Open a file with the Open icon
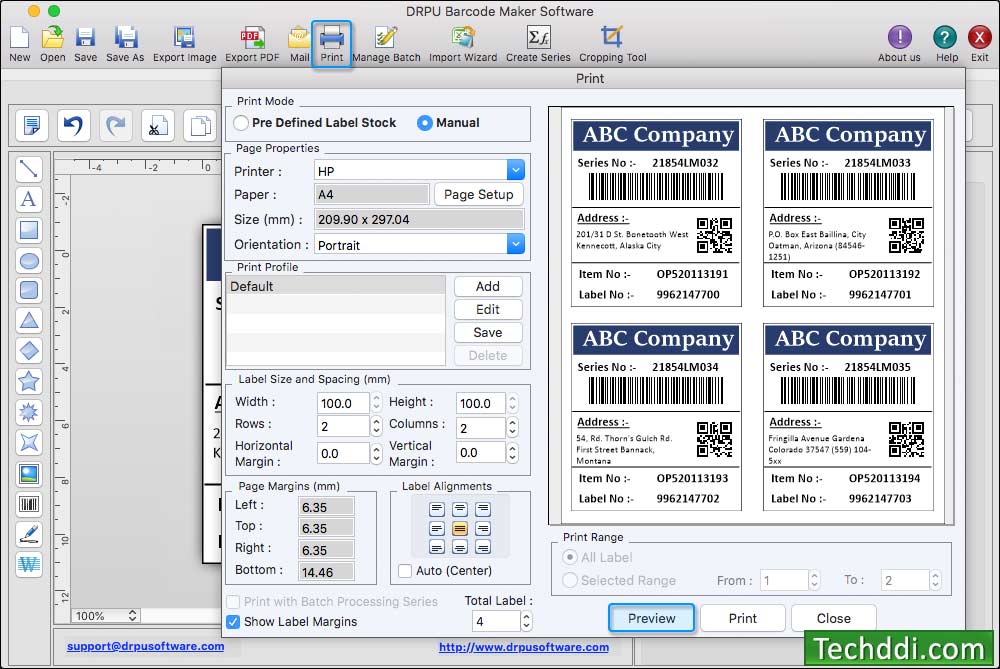Screen dimensions: 1000x669 52,43
